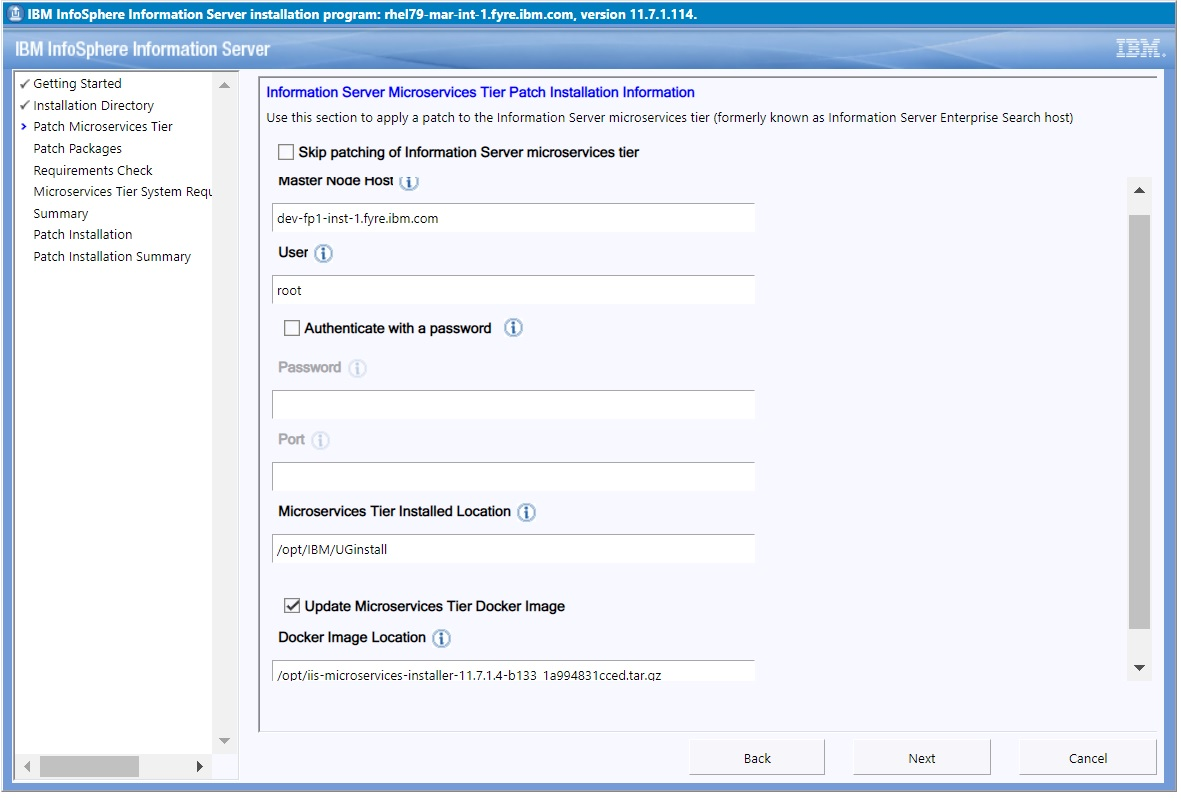Image resolution: width=1181 pixels, height=801 pixels.
Task: View info for Authenticate with a password
Action: point(513,327)
